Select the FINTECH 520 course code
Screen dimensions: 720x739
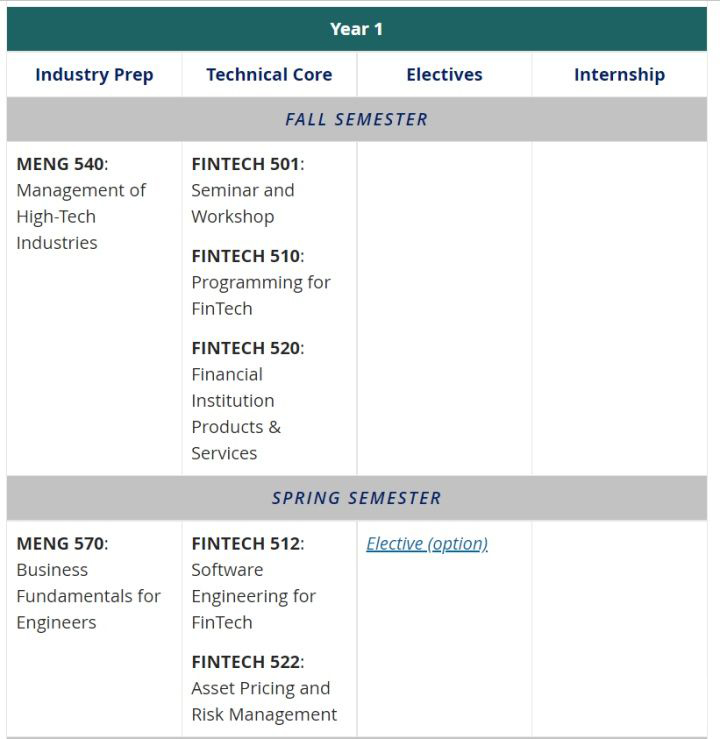pos(245,348)
